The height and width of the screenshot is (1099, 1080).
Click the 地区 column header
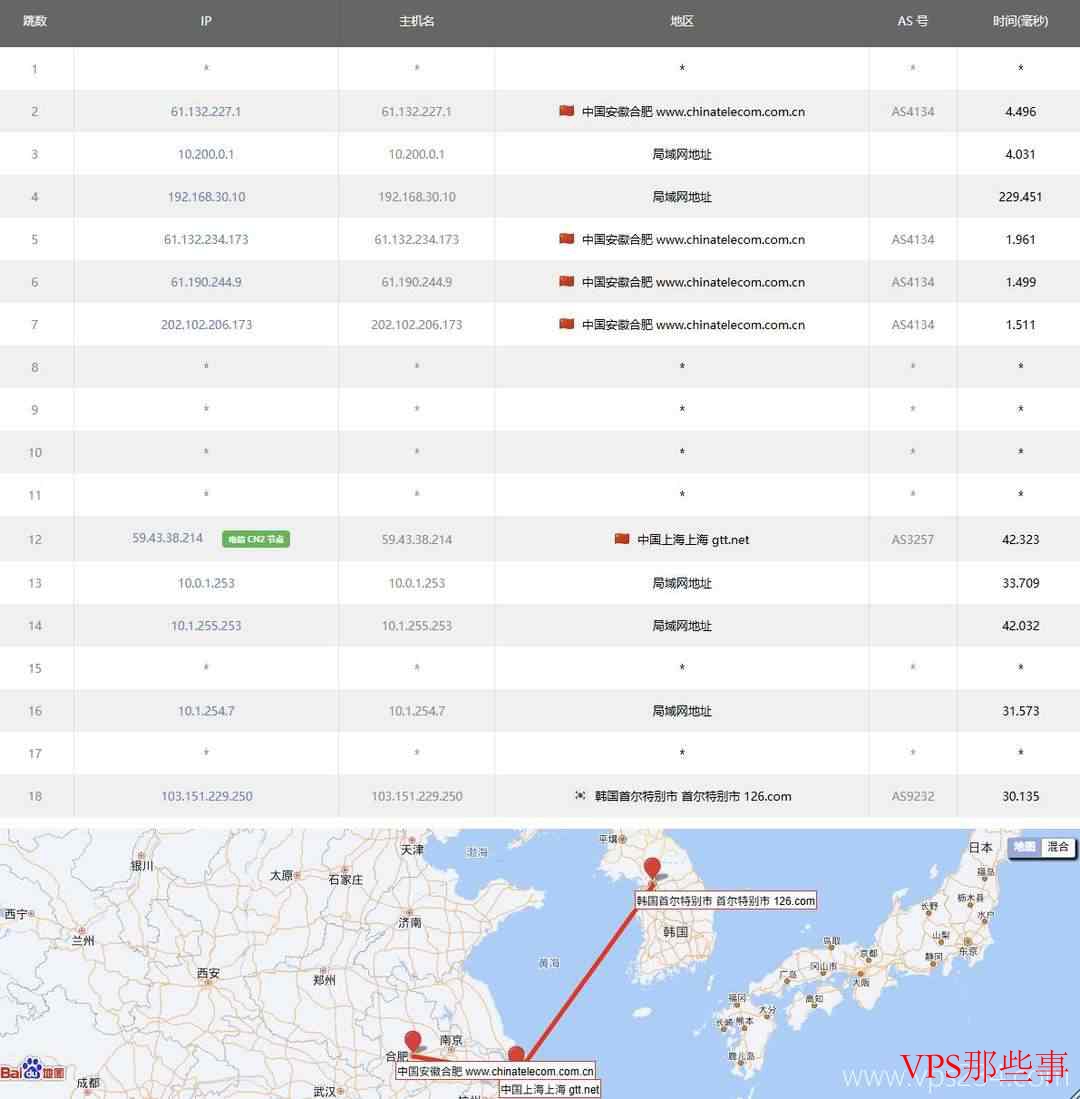coord(682,21)
